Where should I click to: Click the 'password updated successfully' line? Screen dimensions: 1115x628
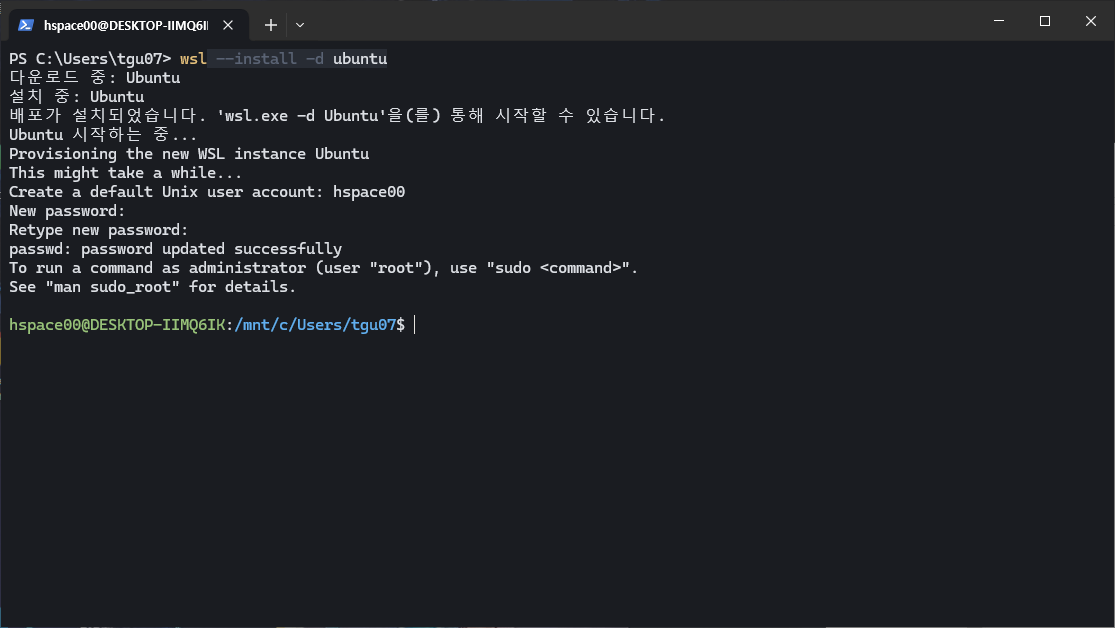point(175,249)
